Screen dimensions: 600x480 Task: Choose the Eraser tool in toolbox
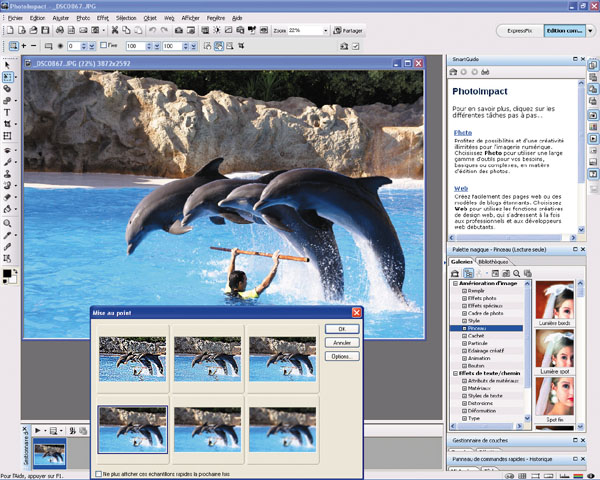point(8,197)
